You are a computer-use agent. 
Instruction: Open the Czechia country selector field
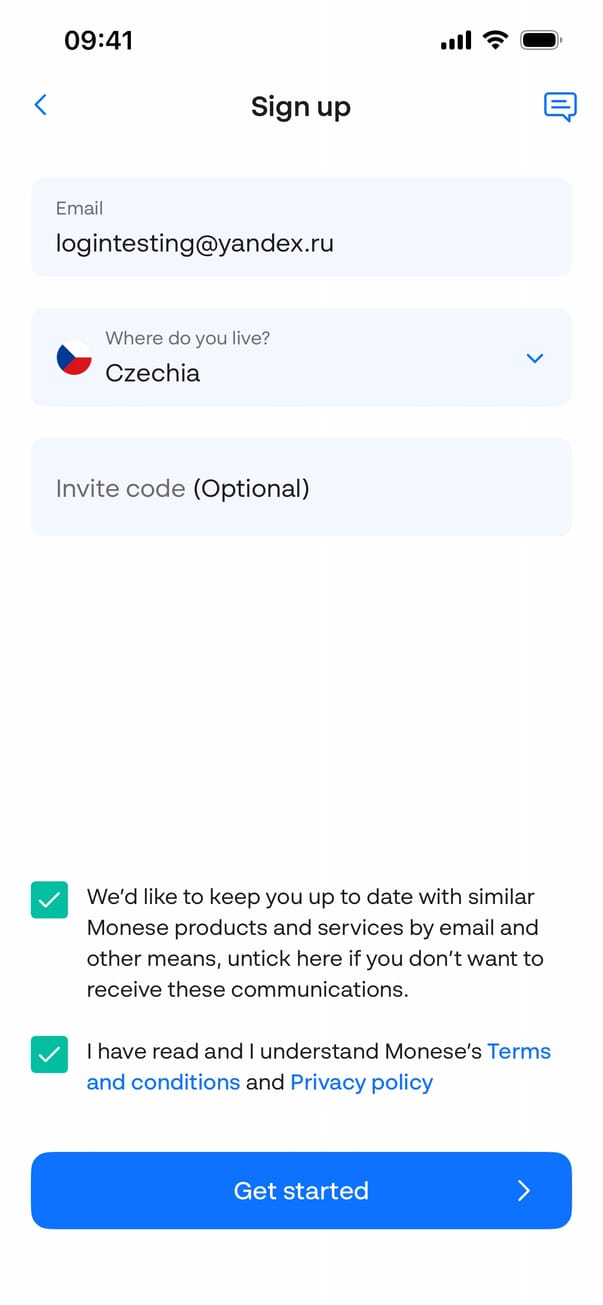pos(300,358)
